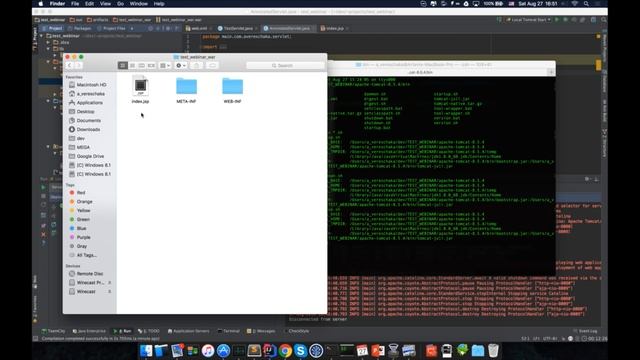Open the Apple menu
640x360 pixels.
(40, 4)
